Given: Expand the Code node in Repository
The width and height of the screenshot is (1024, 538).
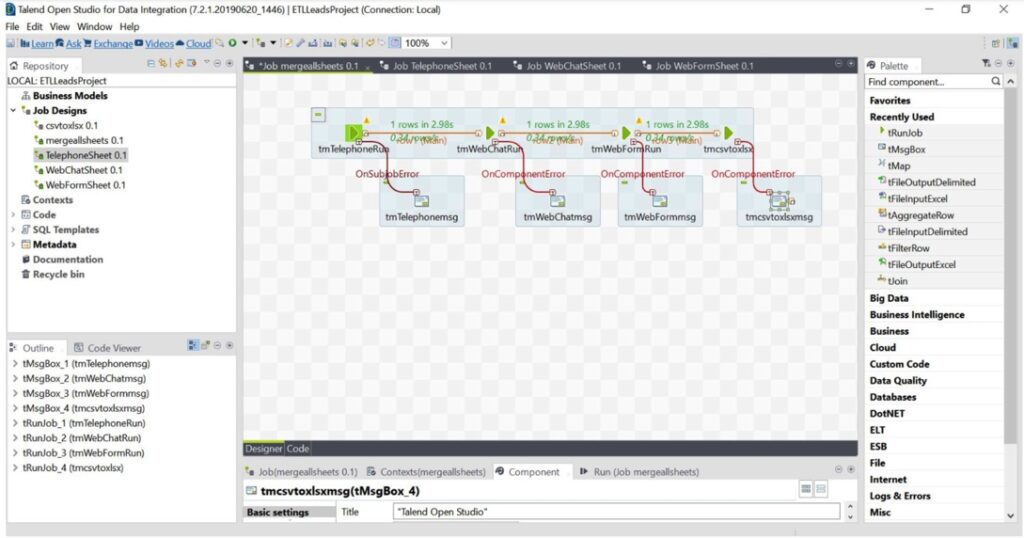Looking at the screenshot, I should pyautogui.click(x=13, y=215).
